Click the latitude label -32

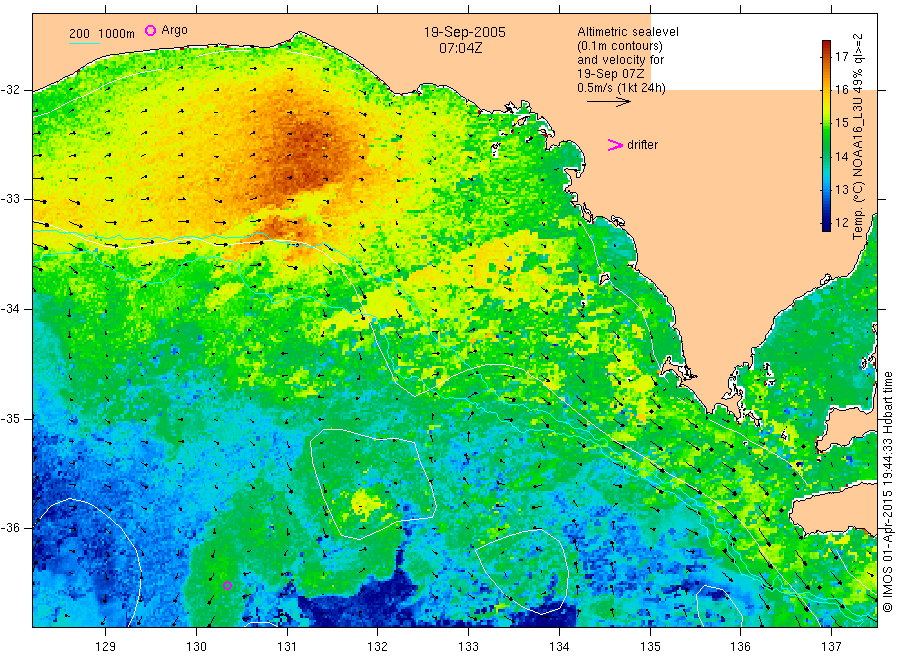tap(10, 90)
